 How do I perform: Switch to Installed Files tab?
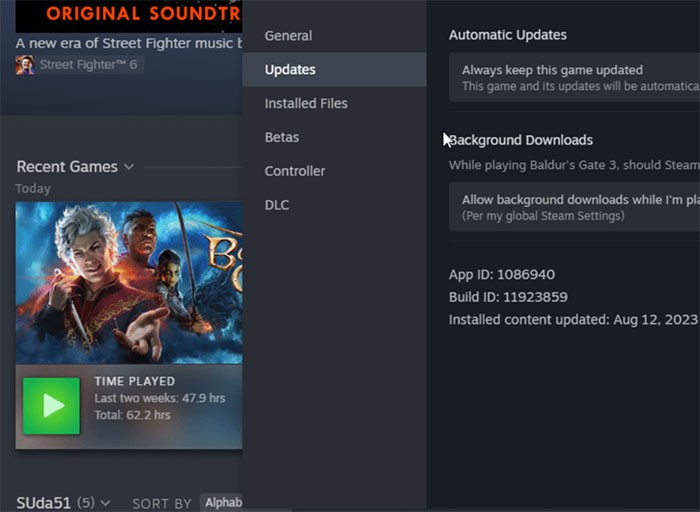click(306, 104)
